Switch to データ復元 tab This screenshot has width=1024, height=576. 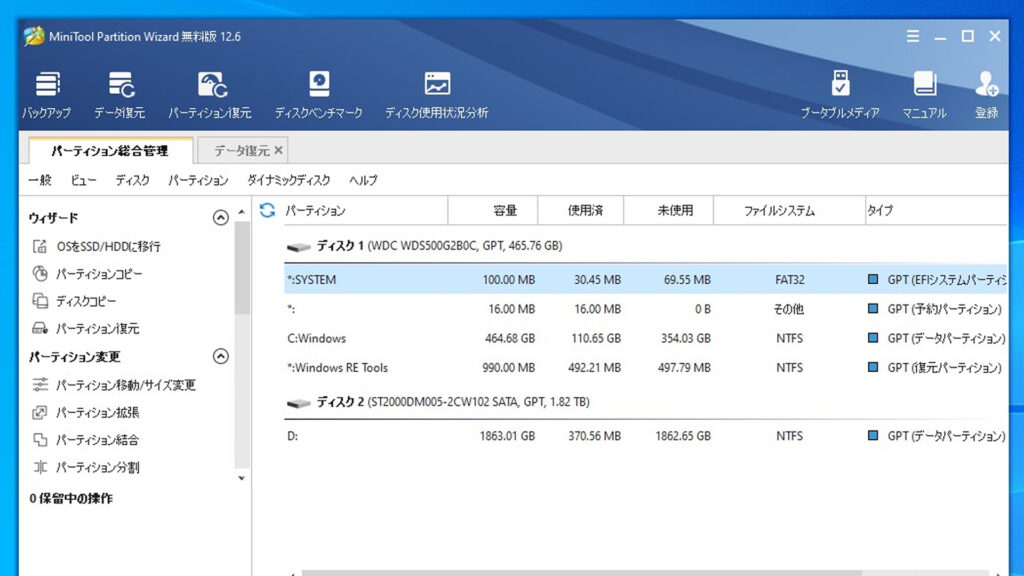(242, 151)
